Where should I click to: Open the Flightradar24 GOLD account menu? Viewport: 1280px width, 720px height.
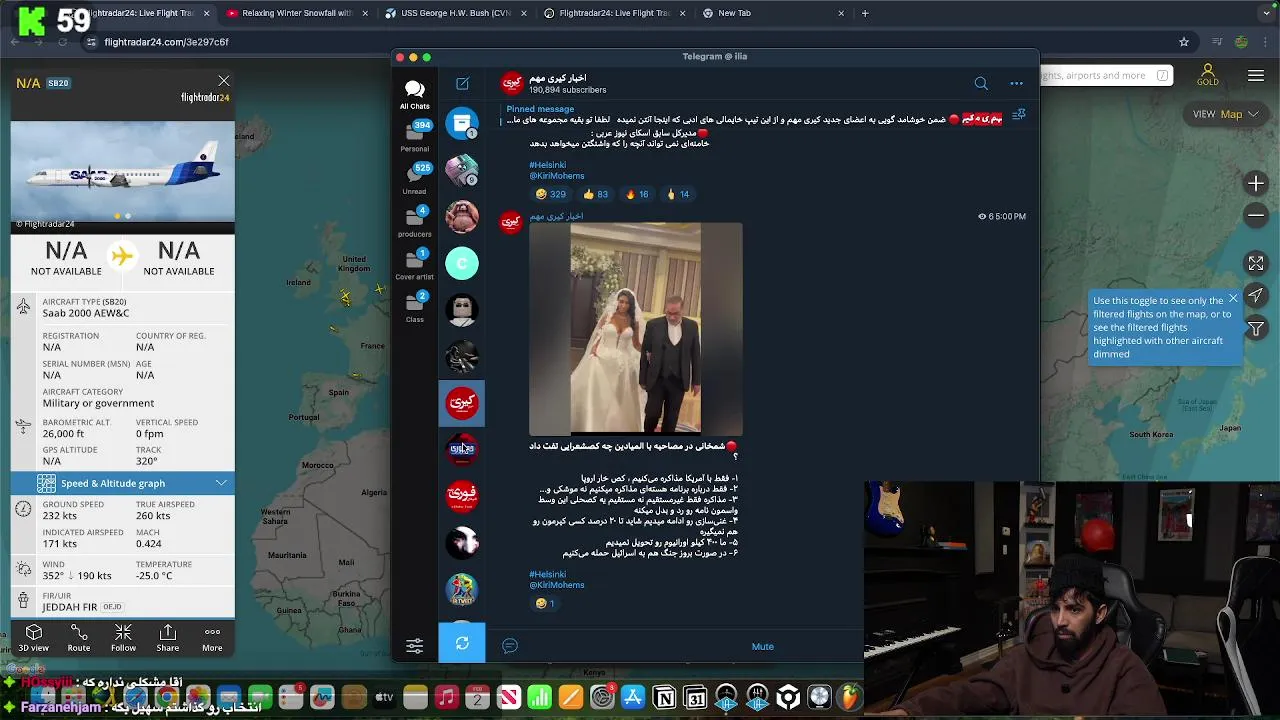pyautogui.click(x=1208, y=75)
